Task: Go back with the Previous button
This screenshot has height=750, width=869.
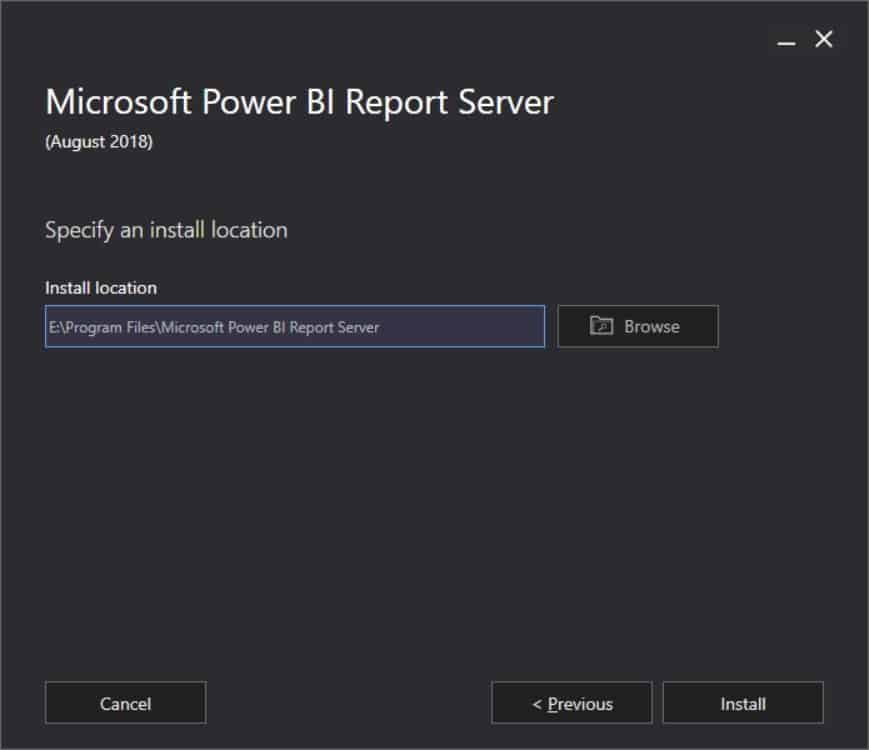Action: click(x=572, y=703)
